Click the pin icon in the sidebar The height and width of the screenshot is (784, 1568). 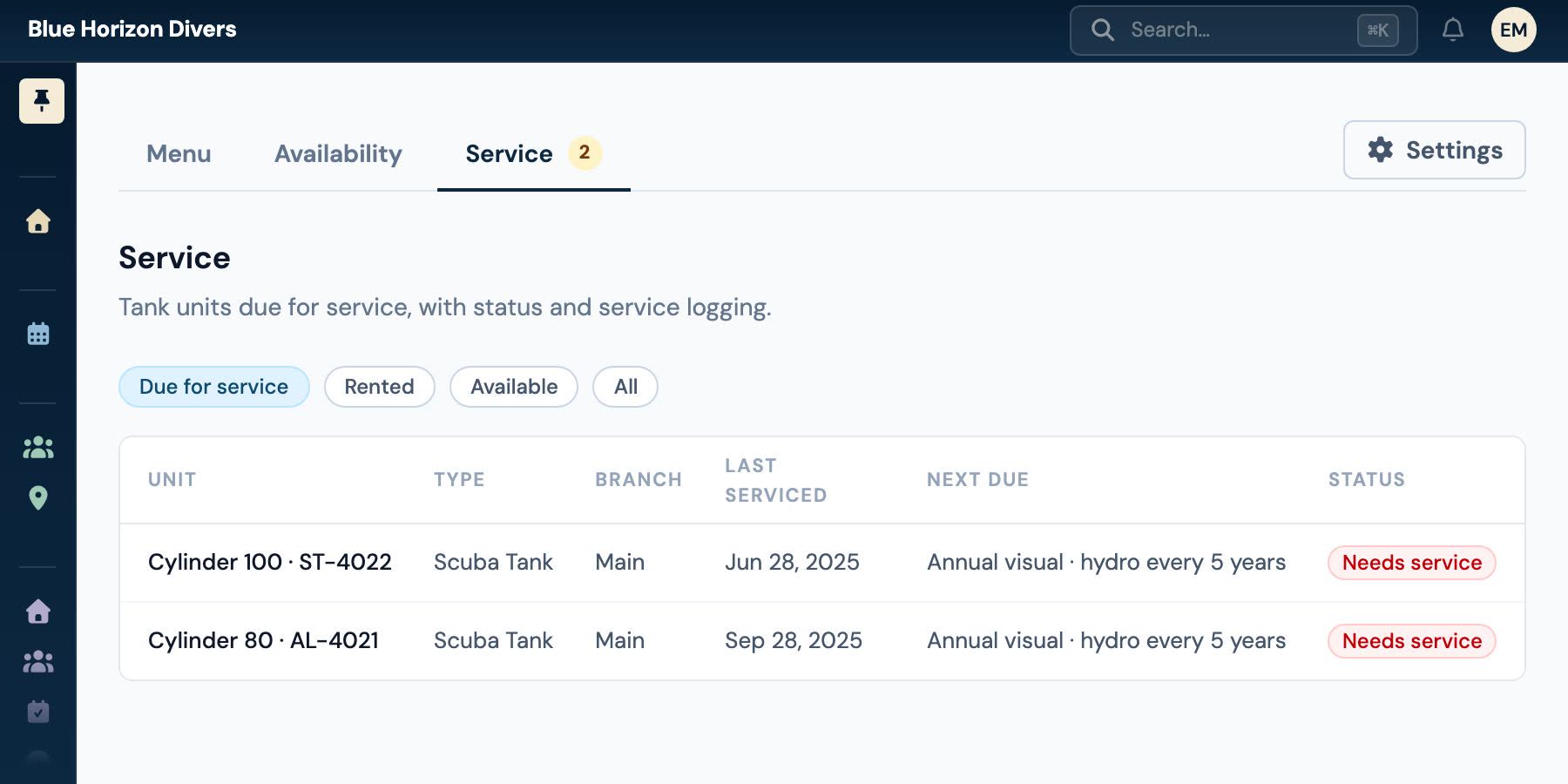click(x=41, y=101)
